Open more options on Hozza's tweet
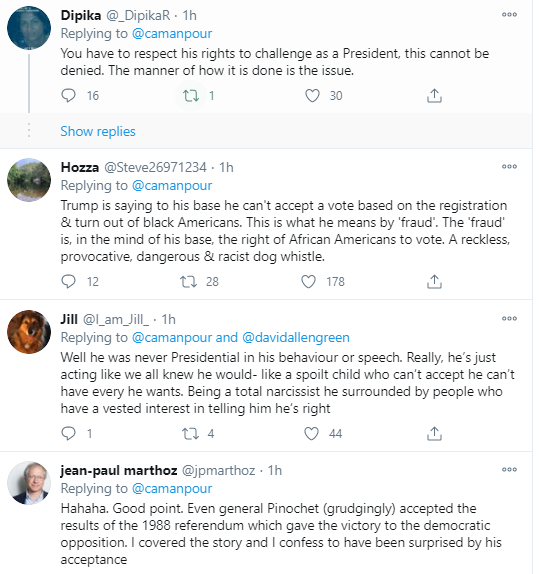Screen dimensions: 539x574 tap(509, 167)
